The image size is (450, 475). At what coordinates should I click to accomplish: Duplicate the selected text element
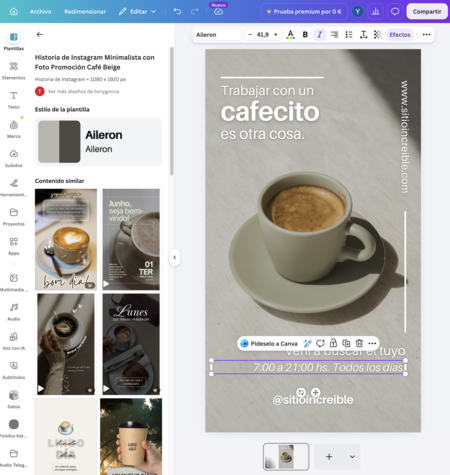[346, 343]
